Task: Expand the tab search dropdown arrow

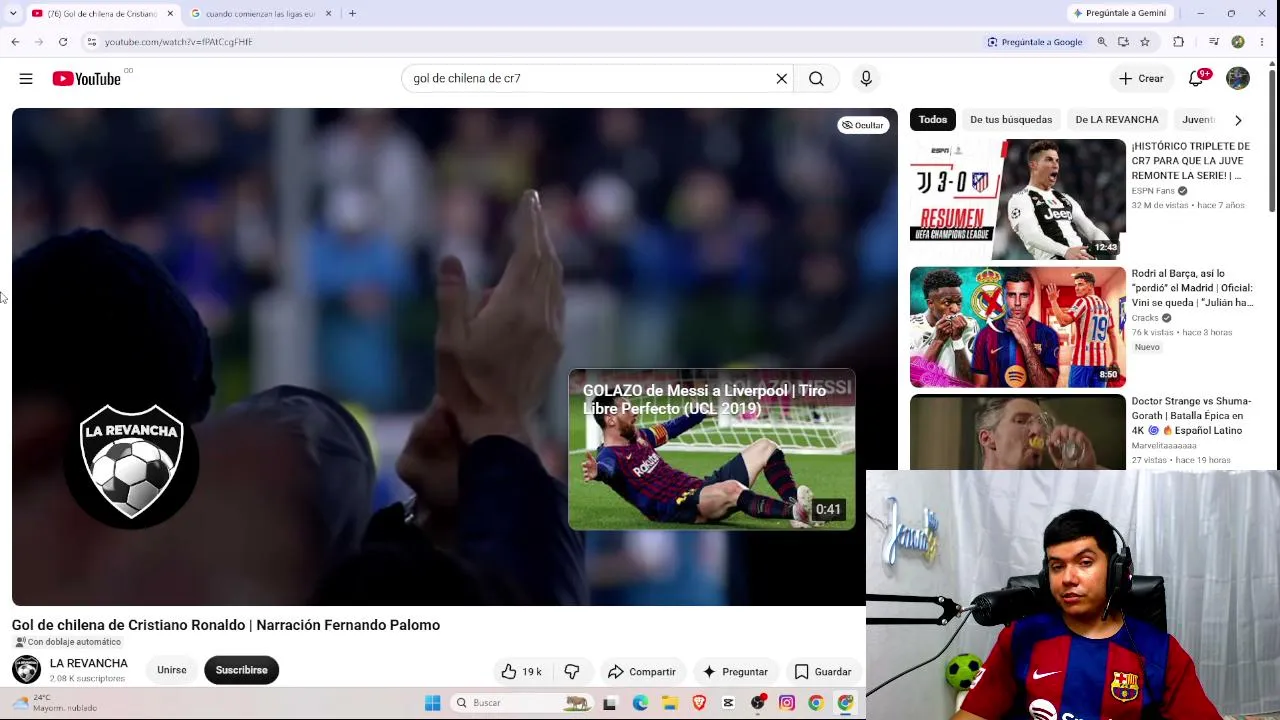Action: [x=13, y=14]
